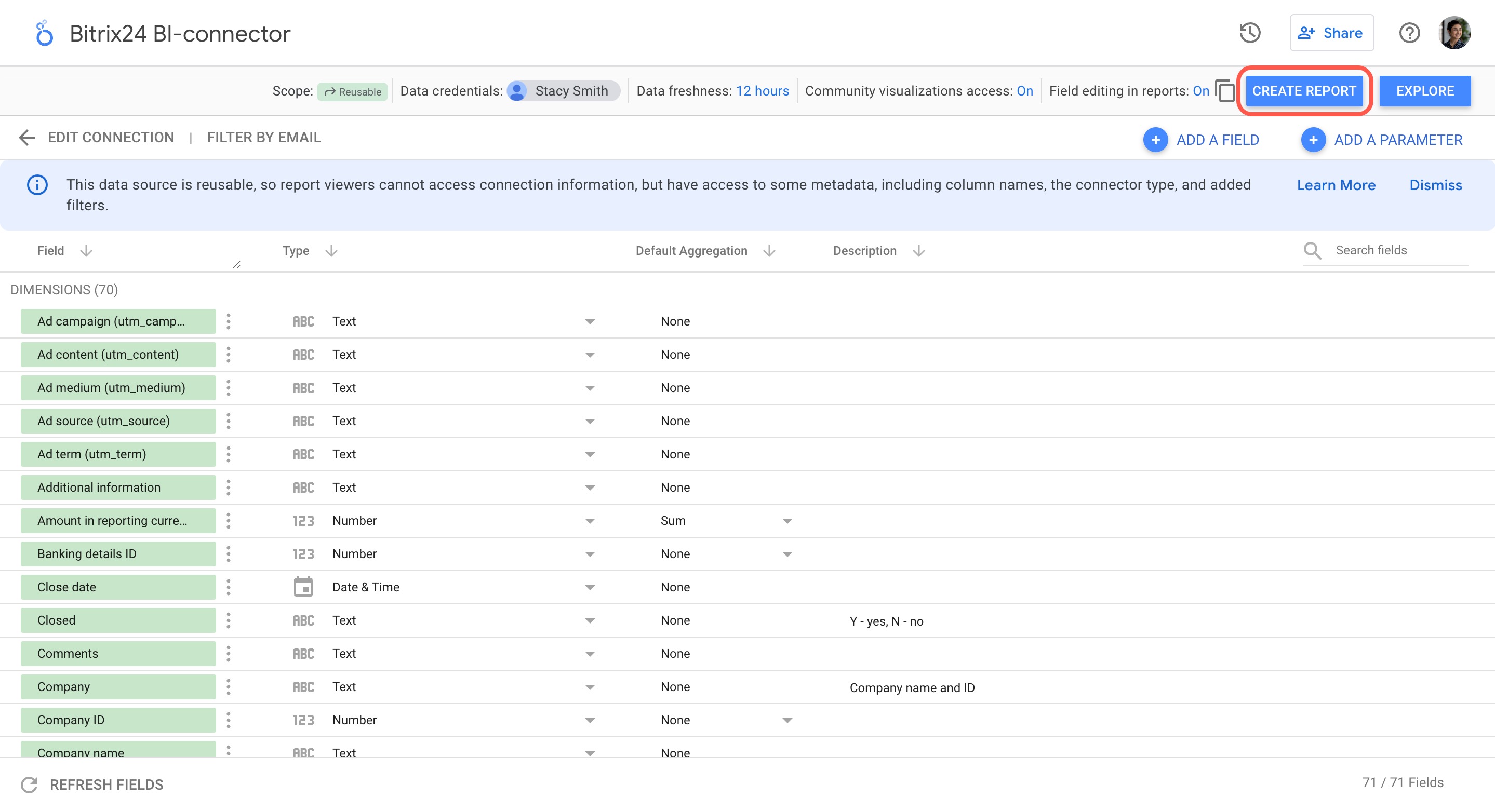Open the three-dot menu for Amount in reporting currency
Viewport: 1495px width, 812px height.
(x=228, y=521)
